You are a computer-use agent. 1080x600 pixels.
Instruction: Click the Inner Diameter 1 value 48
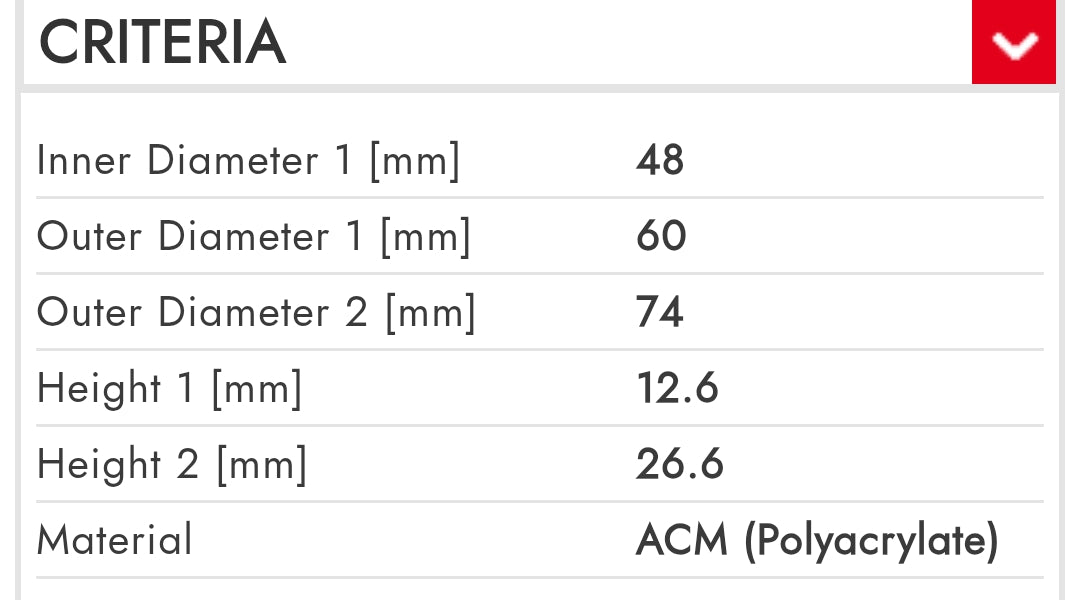point(660,161)
